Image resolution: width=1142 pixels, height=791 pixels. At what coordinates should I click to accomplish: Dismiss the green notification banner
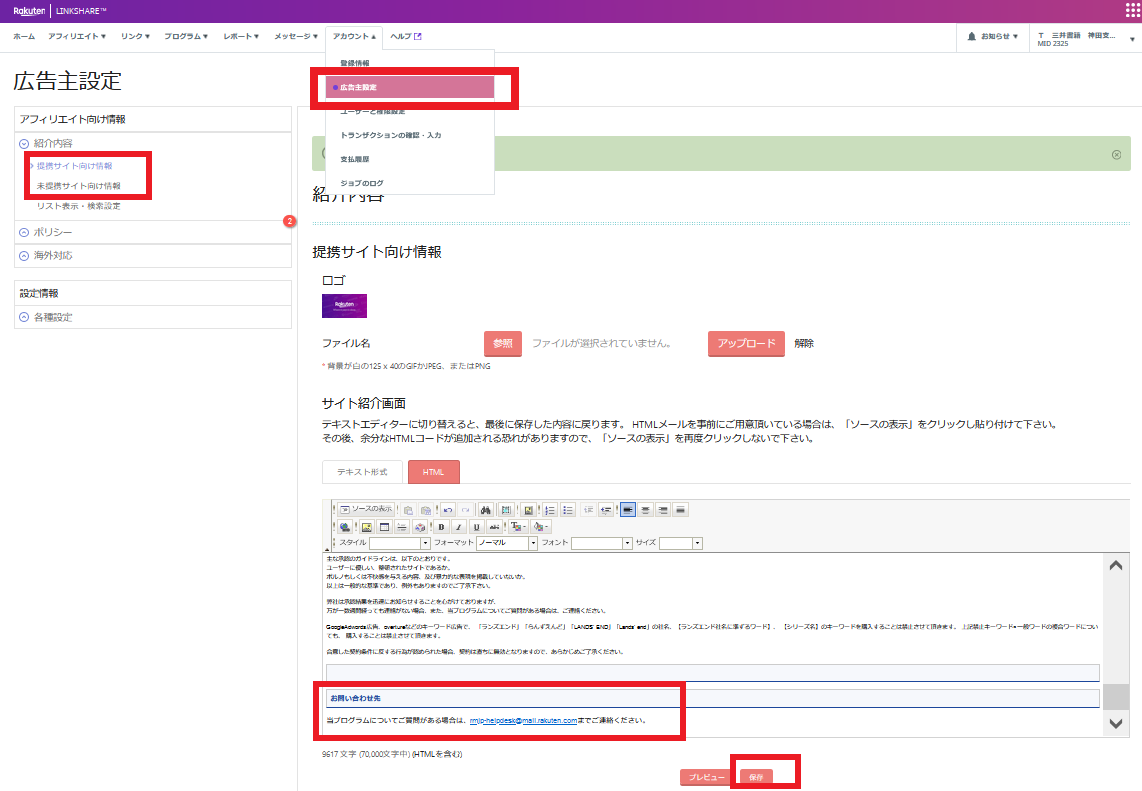pyautogui.click(x=1116, y=155)
